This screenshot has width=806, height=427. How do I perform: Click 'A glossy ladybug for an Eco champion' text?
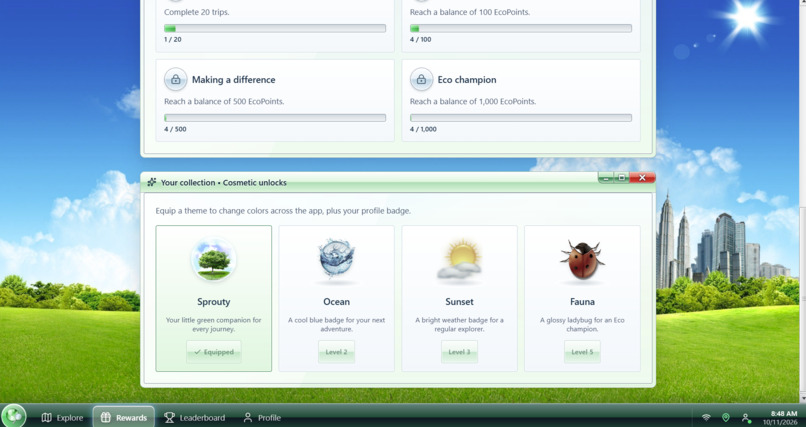(582, 324)
